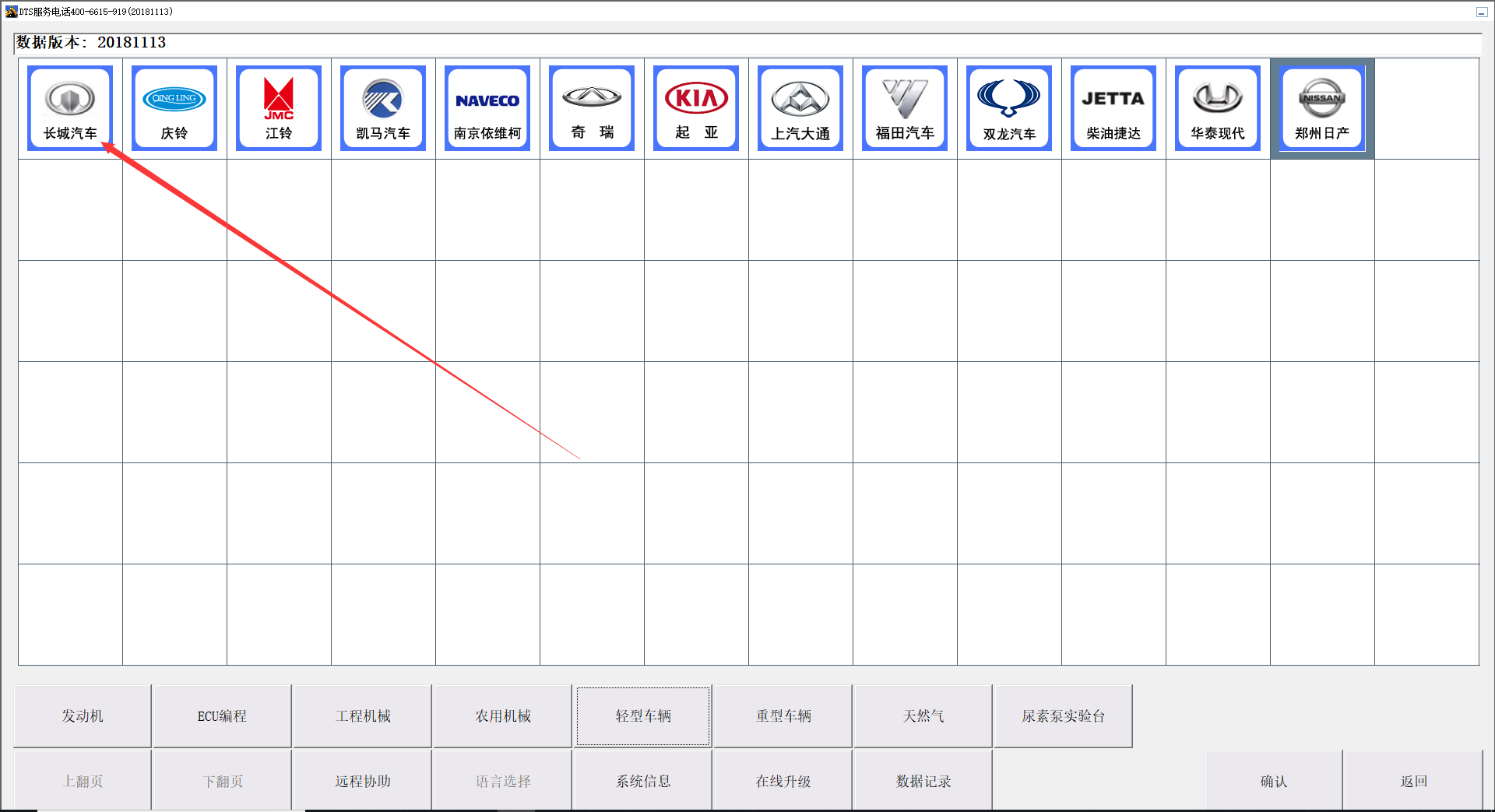
Task: Choose the Chery 奇瑞 brand icon
Action: (x=592, y=108)
